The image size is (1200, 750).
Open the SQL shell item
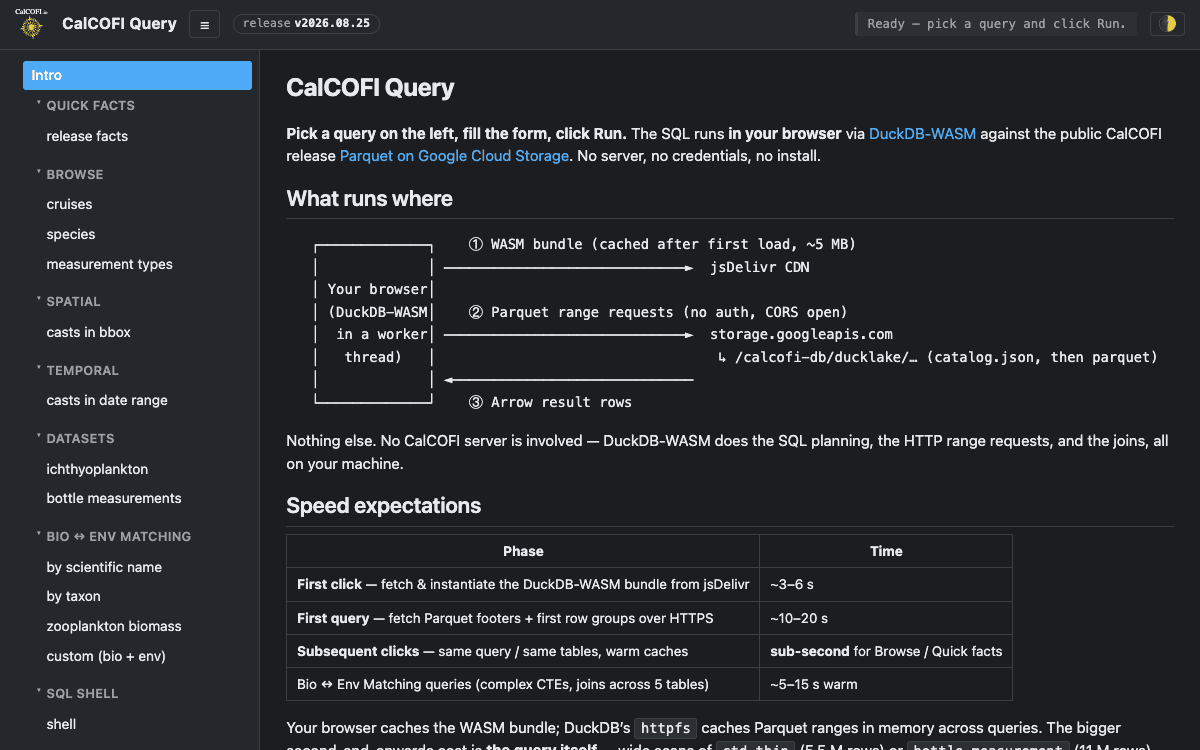point(61,724)
